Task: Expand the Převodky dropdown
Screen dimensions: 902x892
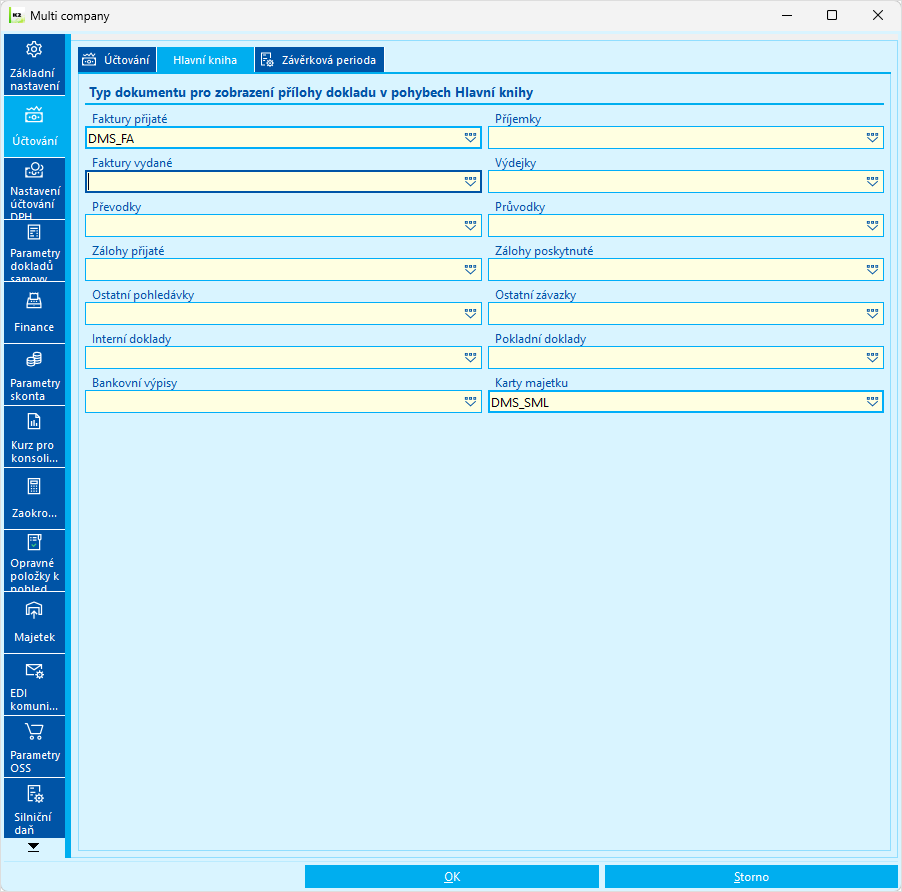Action: 470,225
